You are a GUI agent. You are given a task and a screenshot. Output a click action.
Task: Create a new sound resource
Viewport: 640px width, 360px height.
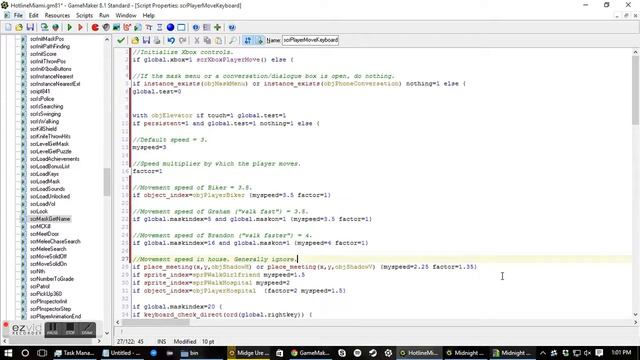tap(106, 27)
